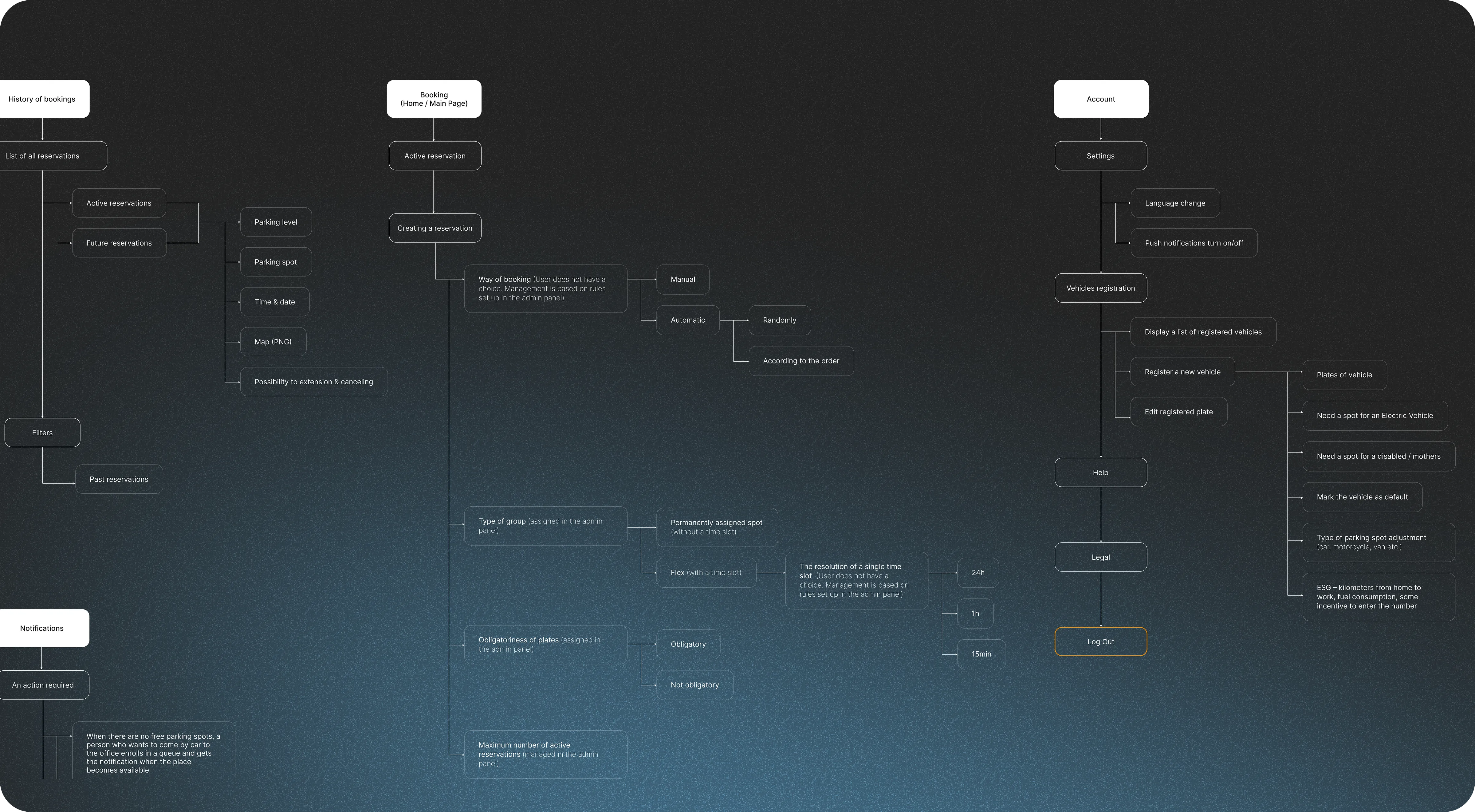This screenshot has width=1475, height=812.
Task: Click the Vehicles registration node icon
Action: [1100, 288]
